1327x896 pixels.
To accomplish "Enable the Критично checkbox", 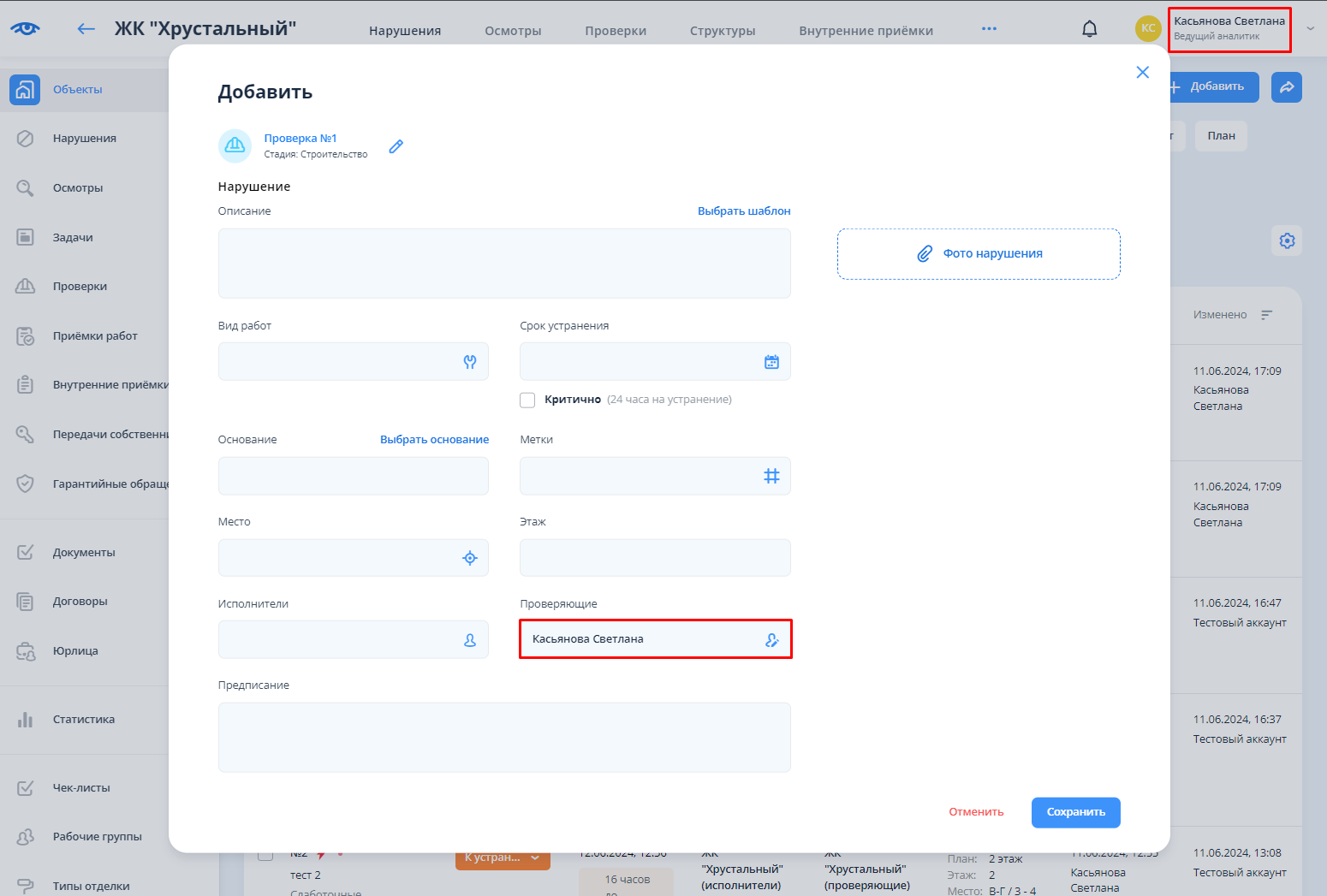I will click(x=527, y=400).
